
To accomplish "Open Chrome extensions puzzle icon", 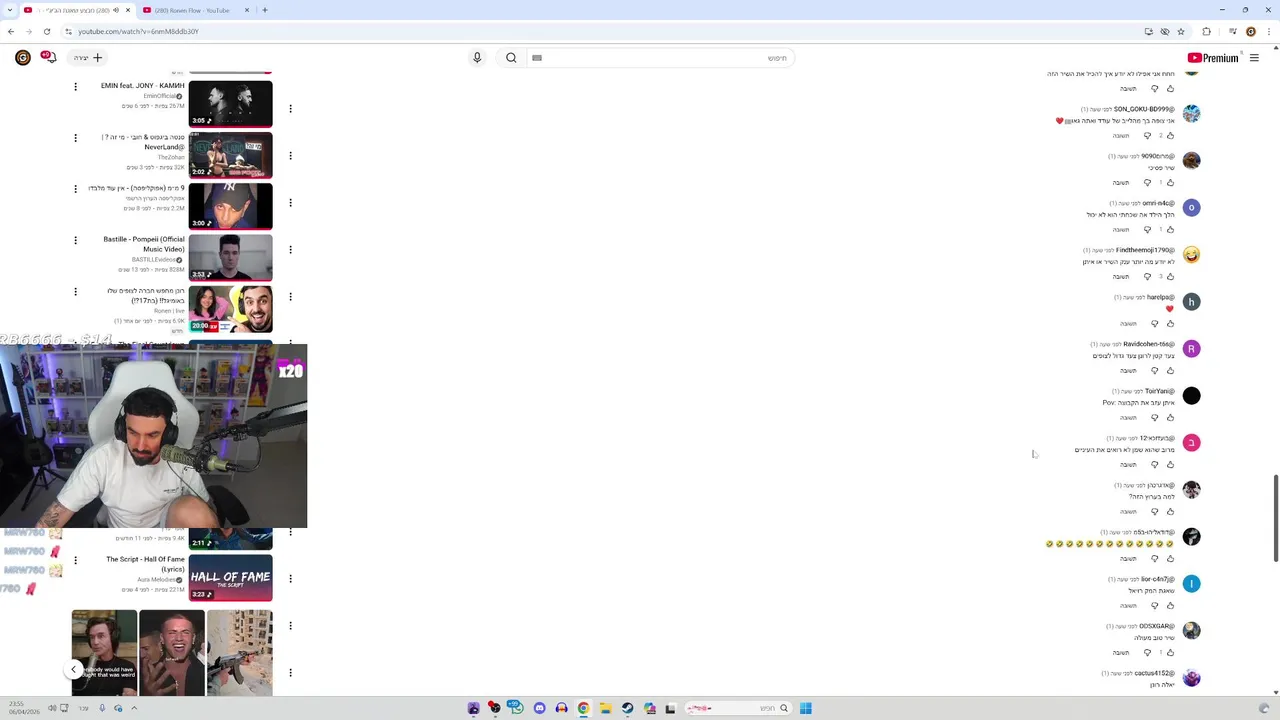I will (1206, 31).
